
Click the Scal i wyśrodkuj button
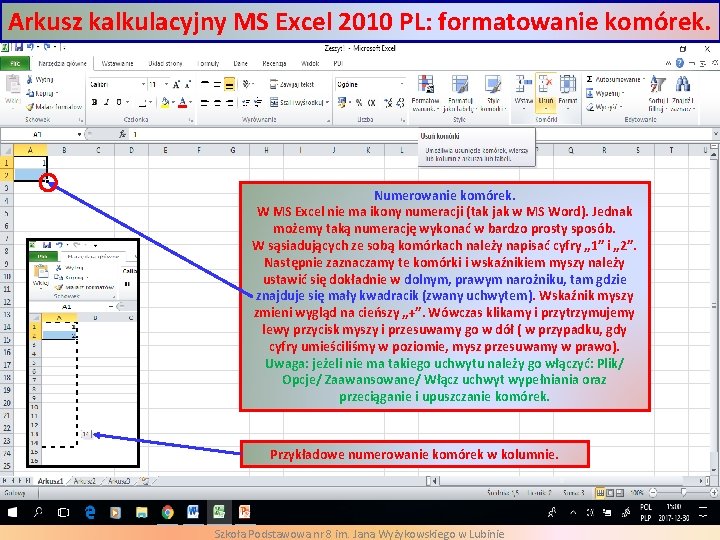296,102
